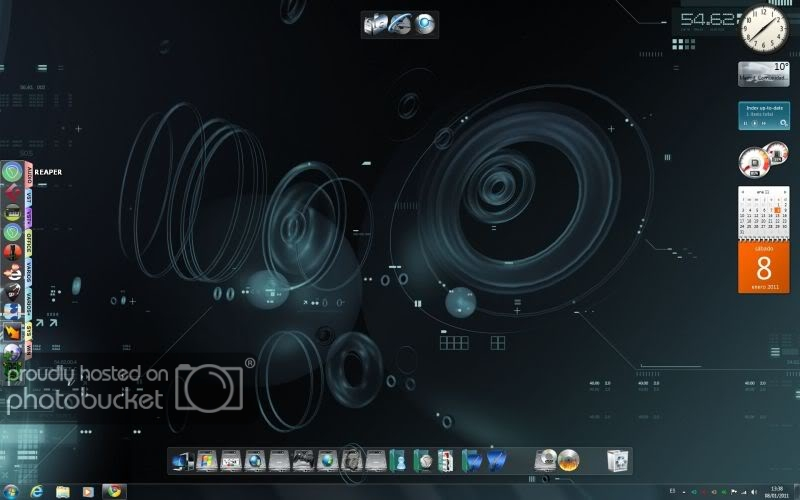Switch to Google Chrome on taskbar
This screenshot has width=800, height=500.
(114, 492)
